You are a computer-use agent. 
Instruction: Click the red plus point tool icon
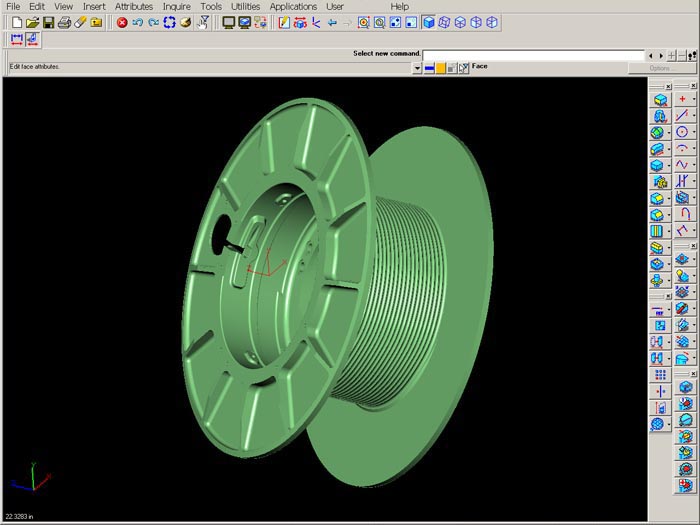(683, 99)
